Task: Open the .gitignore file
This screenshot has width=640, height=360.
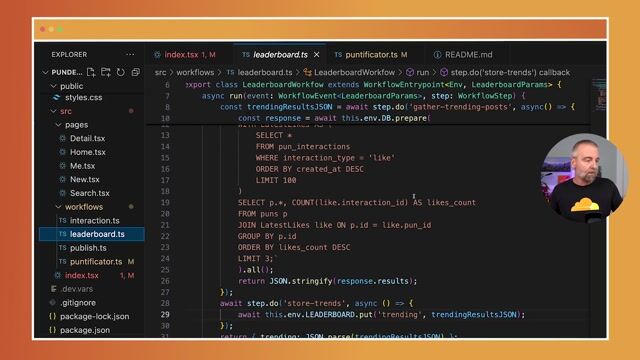Action: (x=78, y=303)
